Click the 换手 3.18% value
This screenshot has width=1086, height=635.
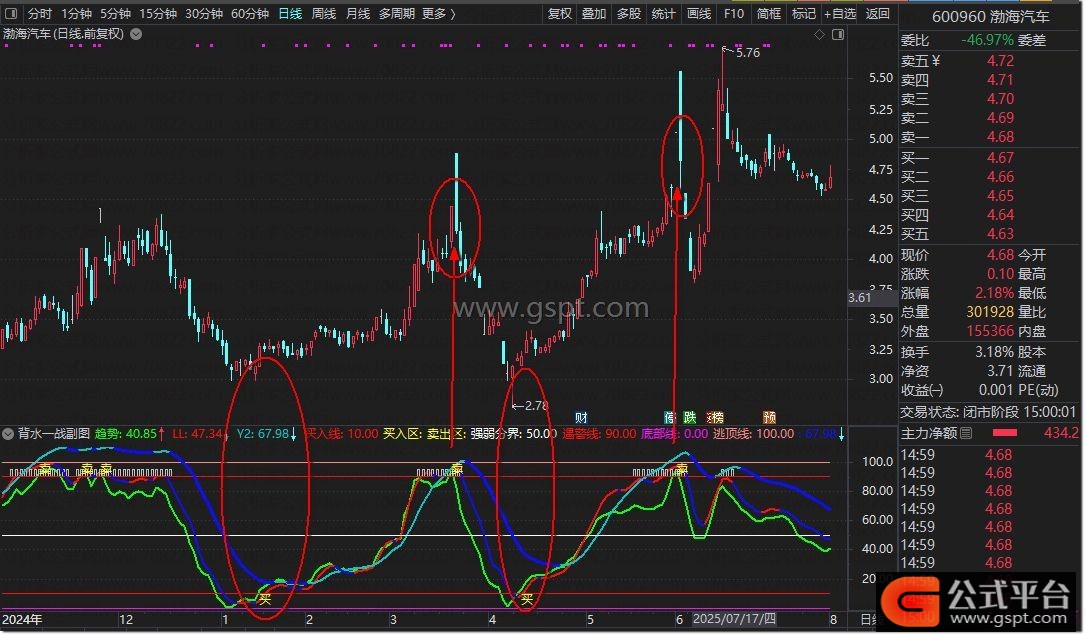[x=994, y=352]
